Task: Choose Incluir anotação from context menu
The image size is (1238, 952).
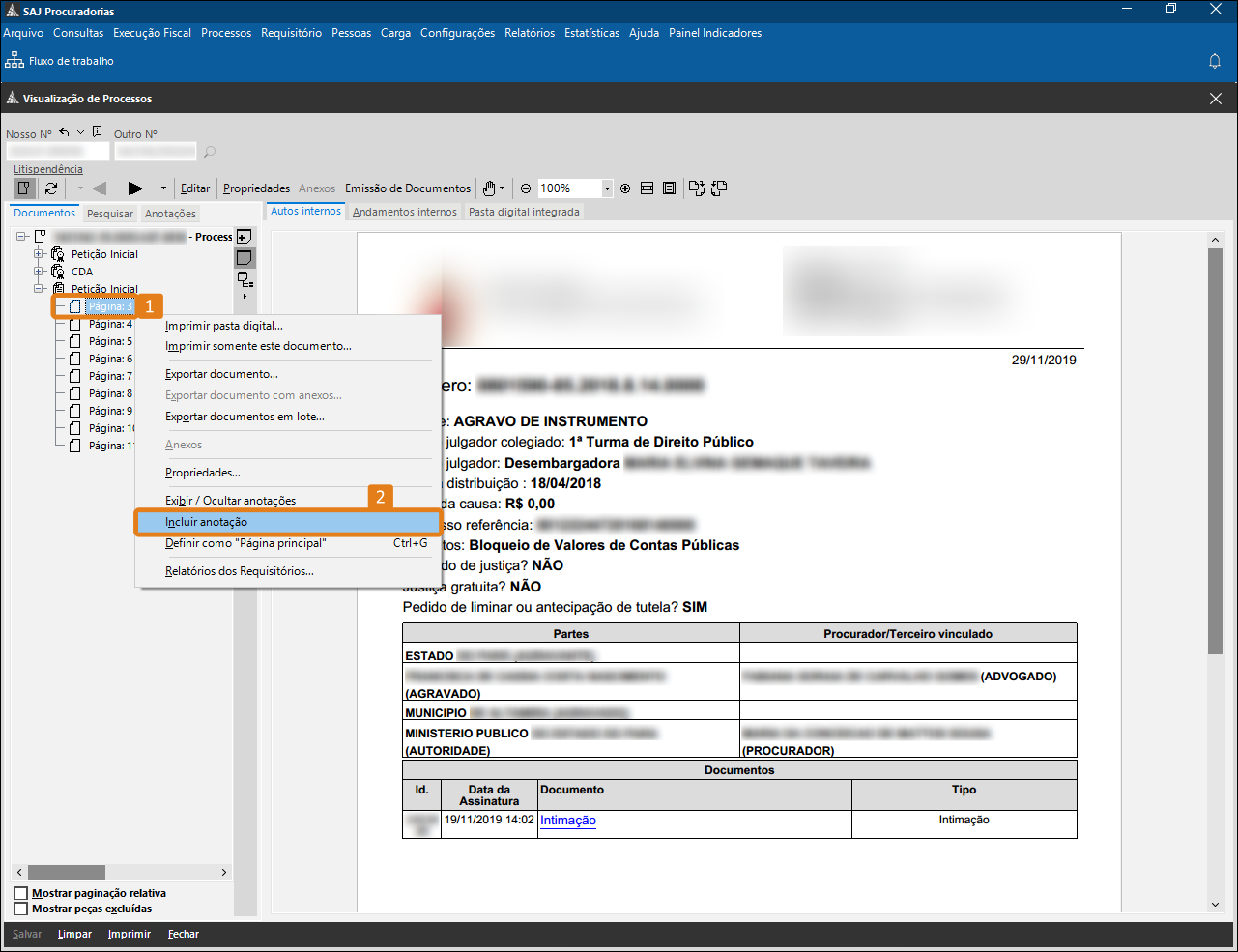Action: pyautogui.click(x=206, y=522)
